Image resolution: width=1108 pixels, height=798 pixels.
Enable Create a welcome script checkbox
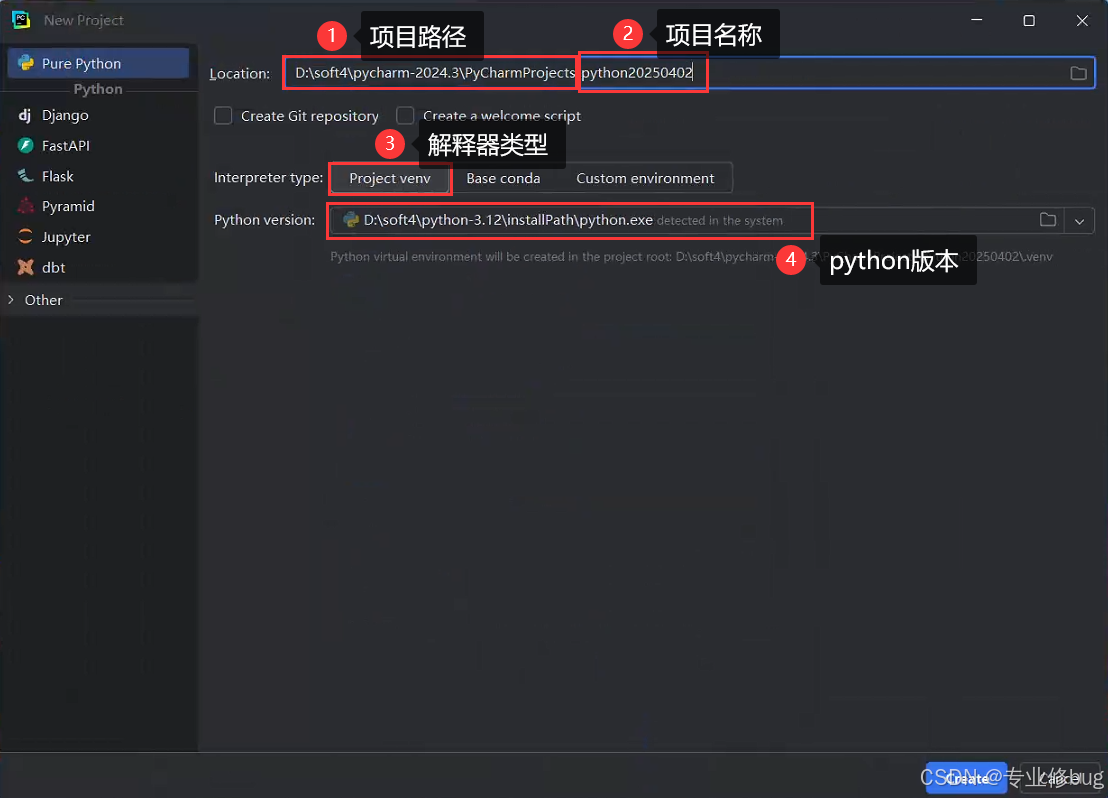point(405,115)
